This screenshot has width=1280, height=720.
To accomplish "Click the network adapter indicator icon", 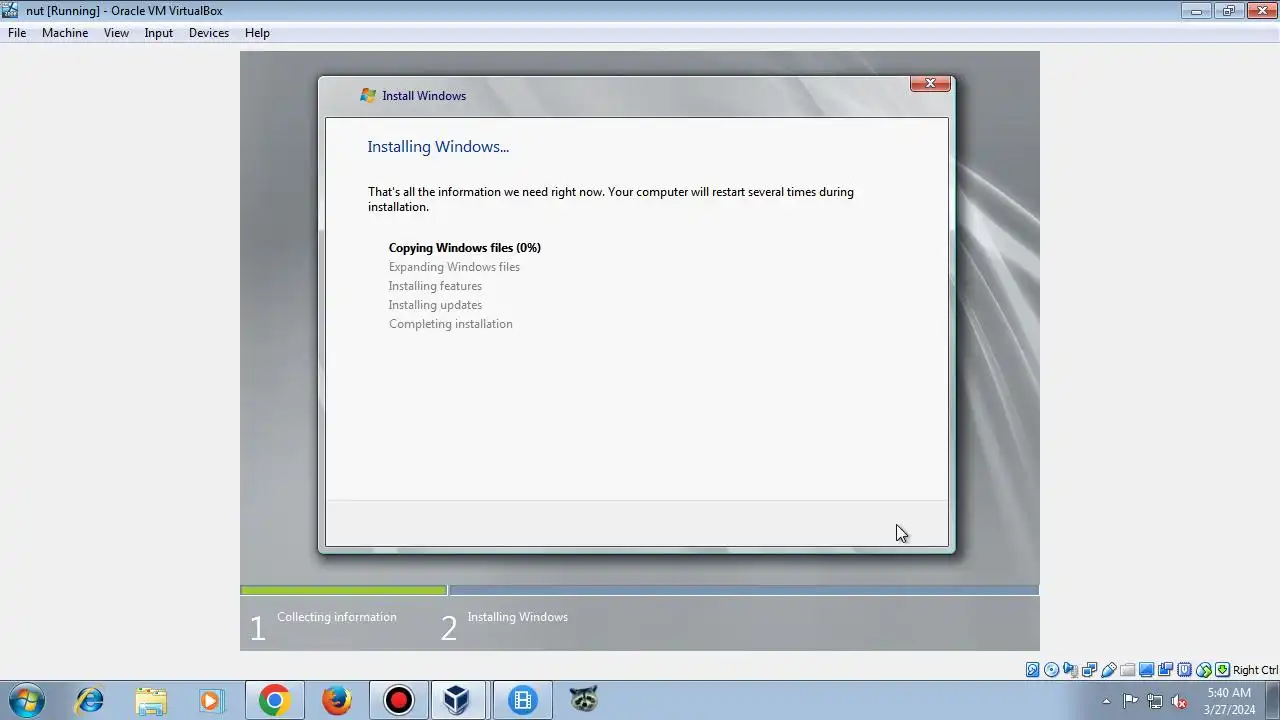I will [1090, 670].
